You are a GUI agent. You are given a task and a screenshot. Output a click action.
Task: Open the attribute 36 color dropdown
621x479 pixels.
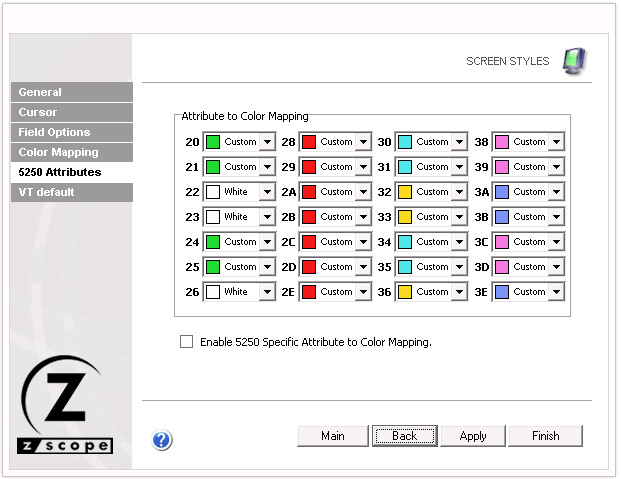coord(459,292)
